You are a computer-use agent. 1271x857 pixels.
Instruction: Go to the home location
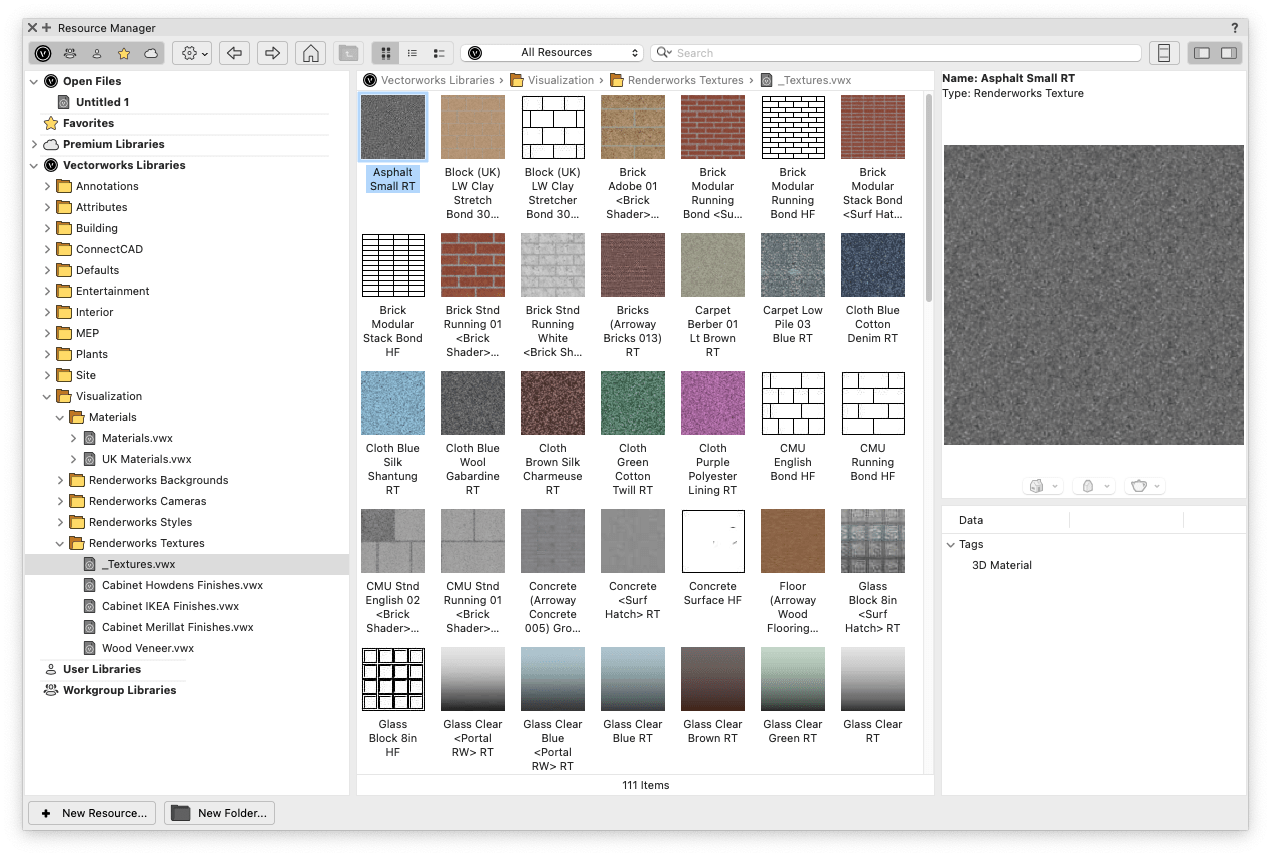click(311, 53)
